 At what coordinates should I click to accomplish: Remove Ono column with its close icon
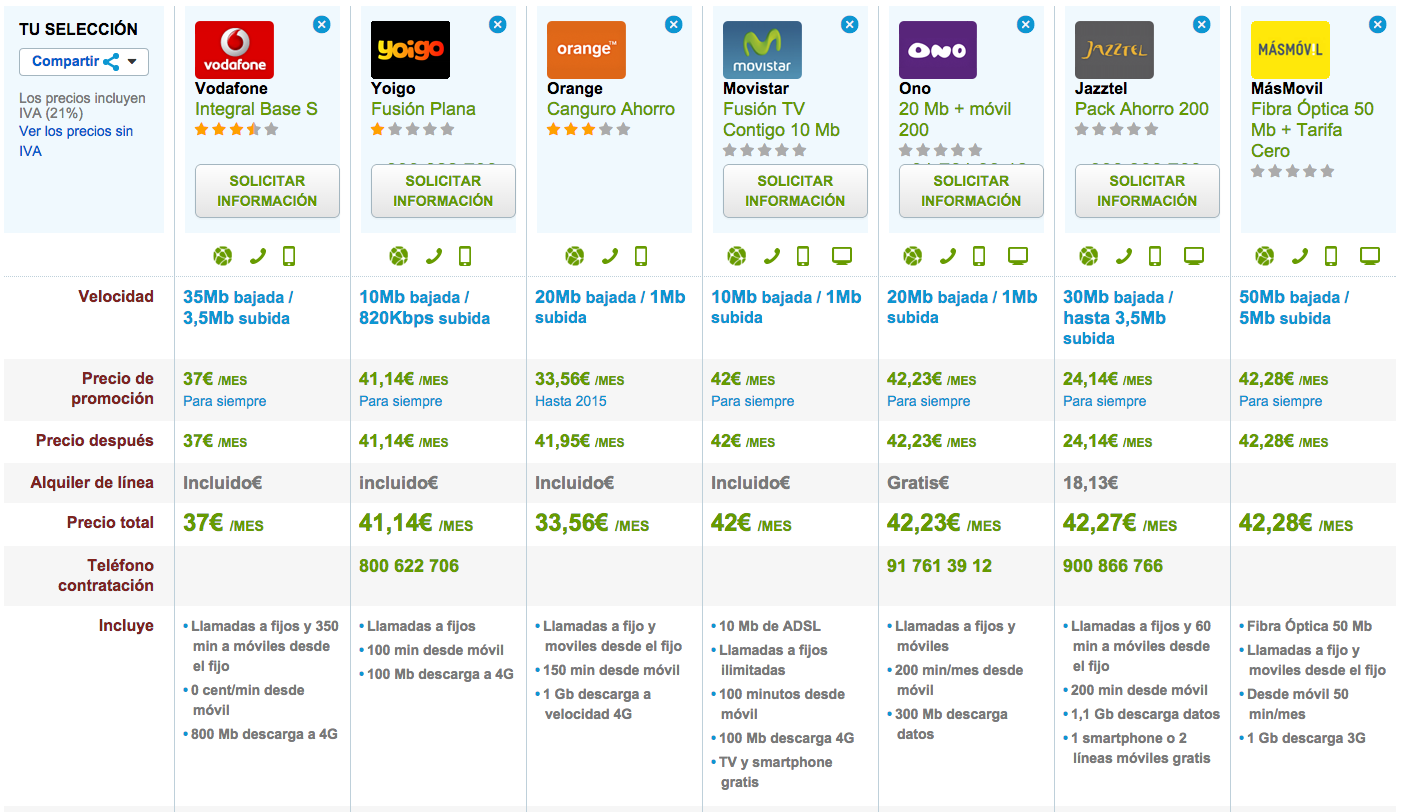click(1025, 25)
